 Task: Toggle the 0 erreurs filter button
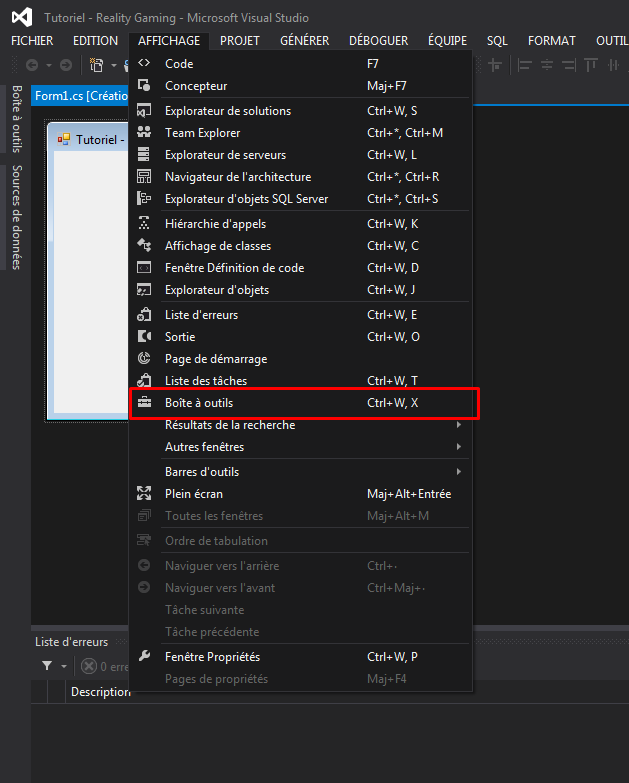(x=104, y=666)
